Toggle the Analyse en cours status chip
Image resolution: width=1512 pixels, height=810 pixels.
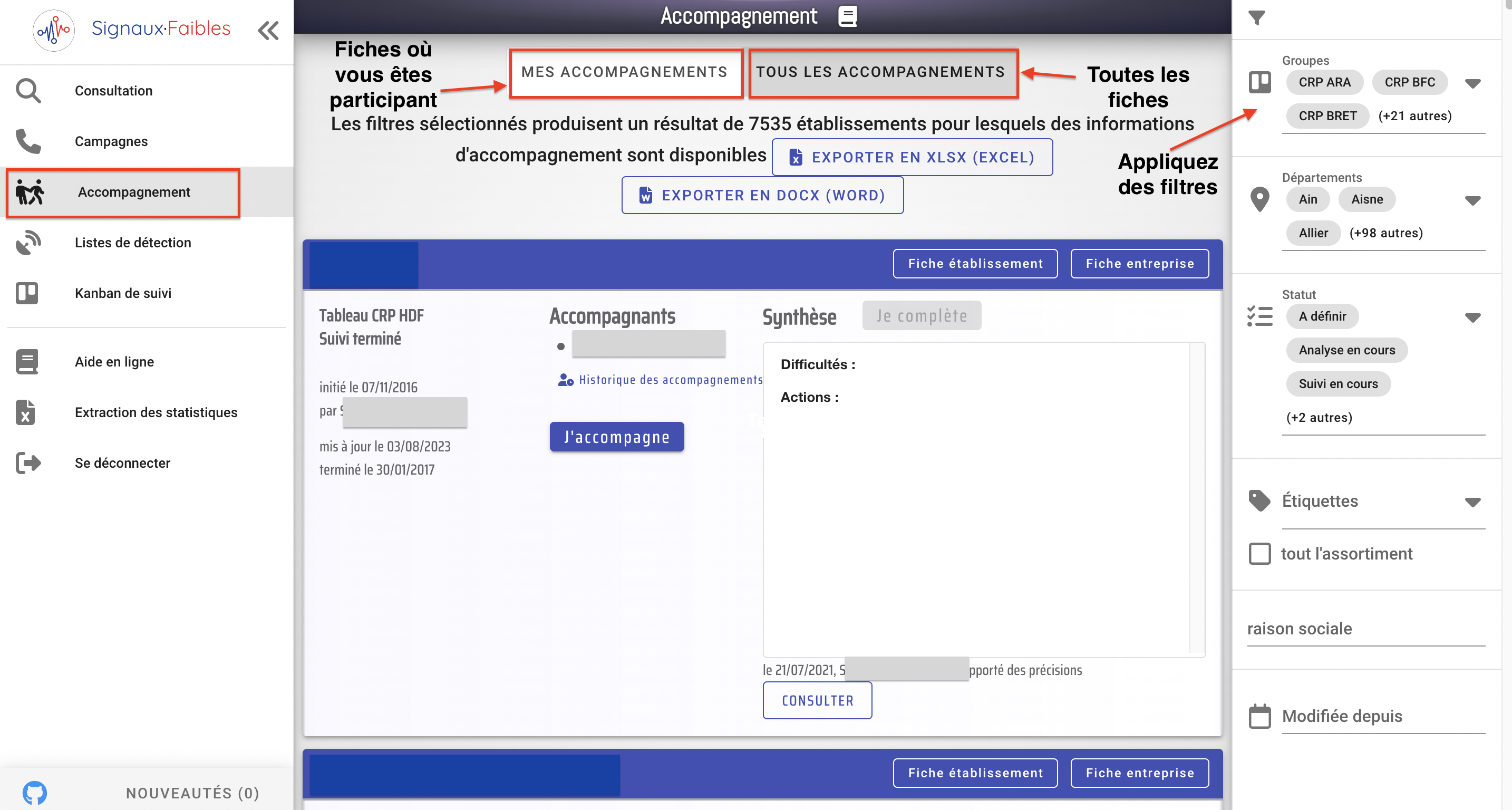[1346, 350]
